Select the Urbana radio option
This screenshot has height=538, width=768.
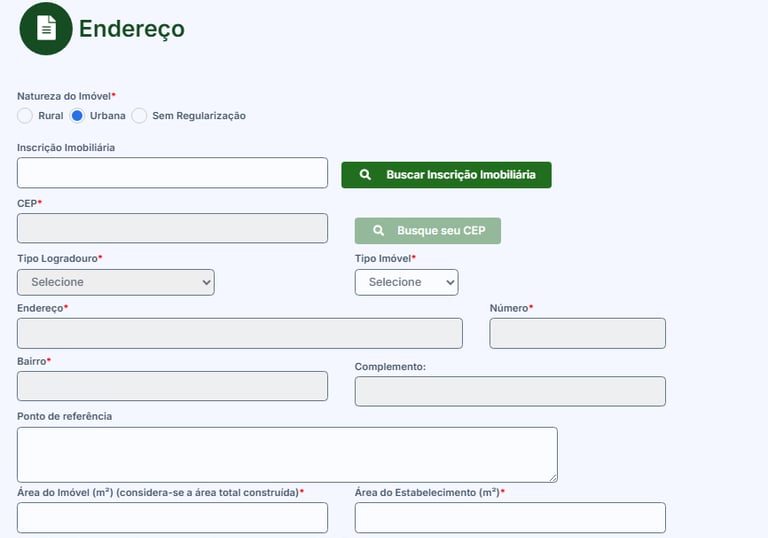point(77,116)
